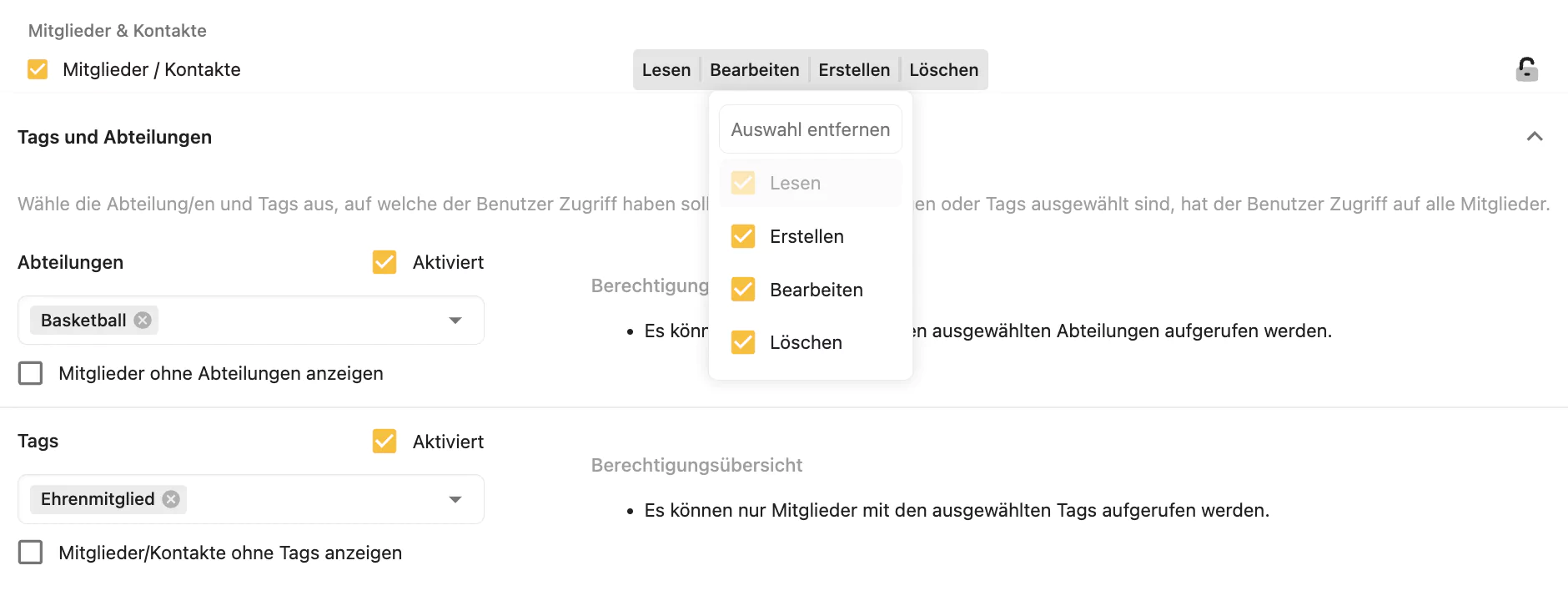Remove the Basketball chip via its x icon
Screen dimensions: 1568x601
[143, 321]
